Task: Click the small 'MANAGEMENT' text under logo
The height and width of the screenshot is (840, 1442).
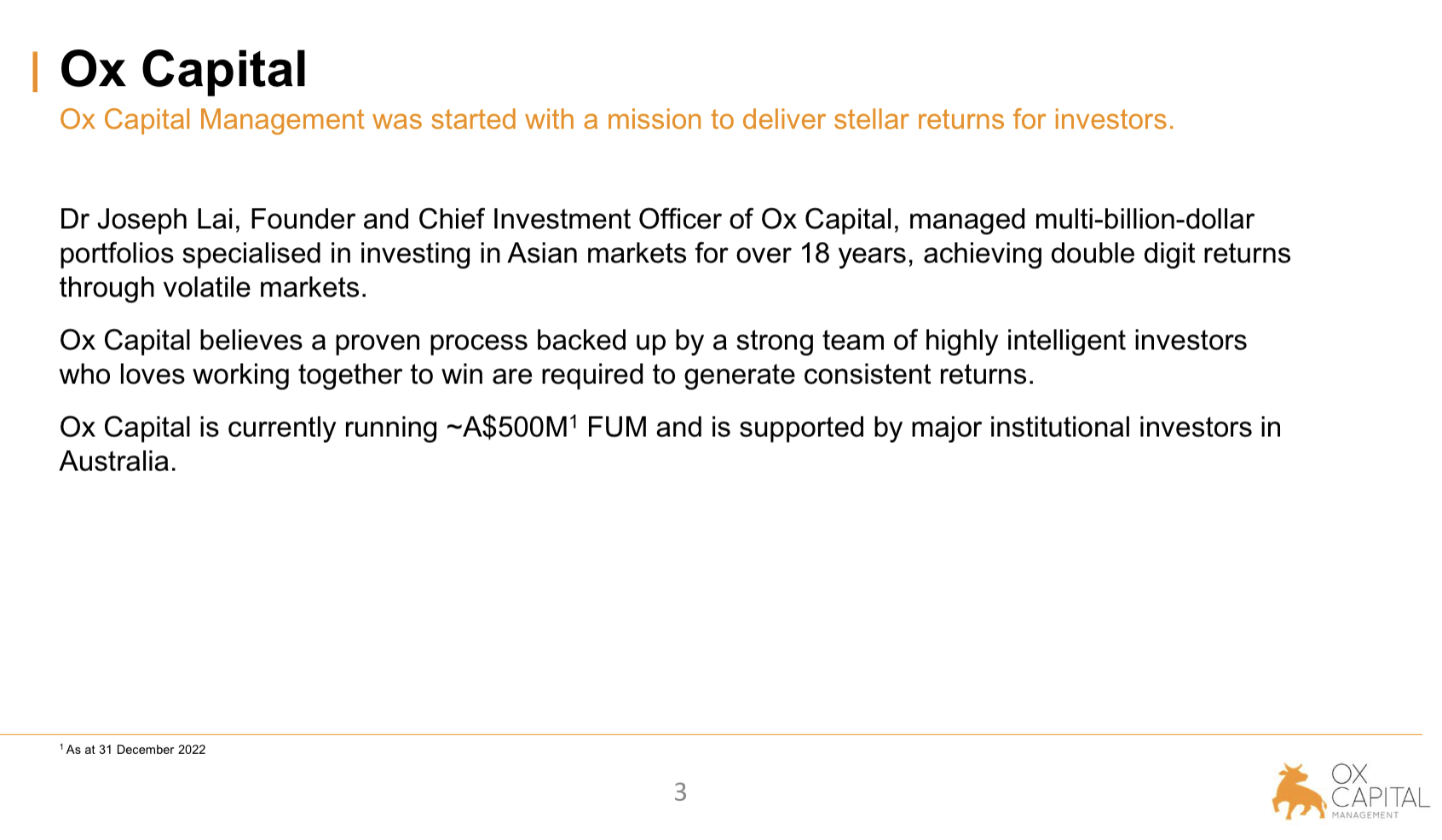Action: tap(1365, 815)
